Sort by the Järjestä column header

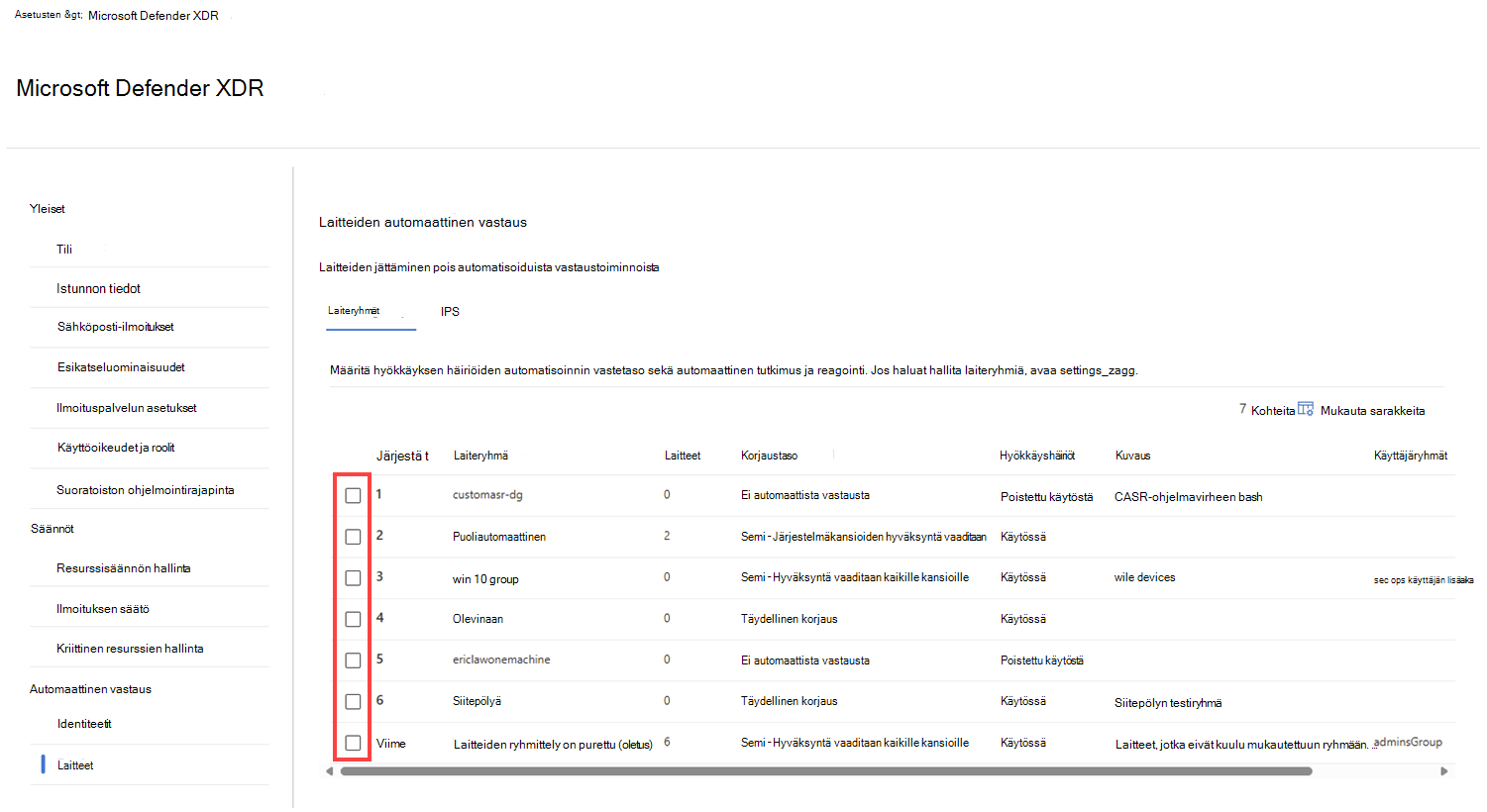pos(402,457)
